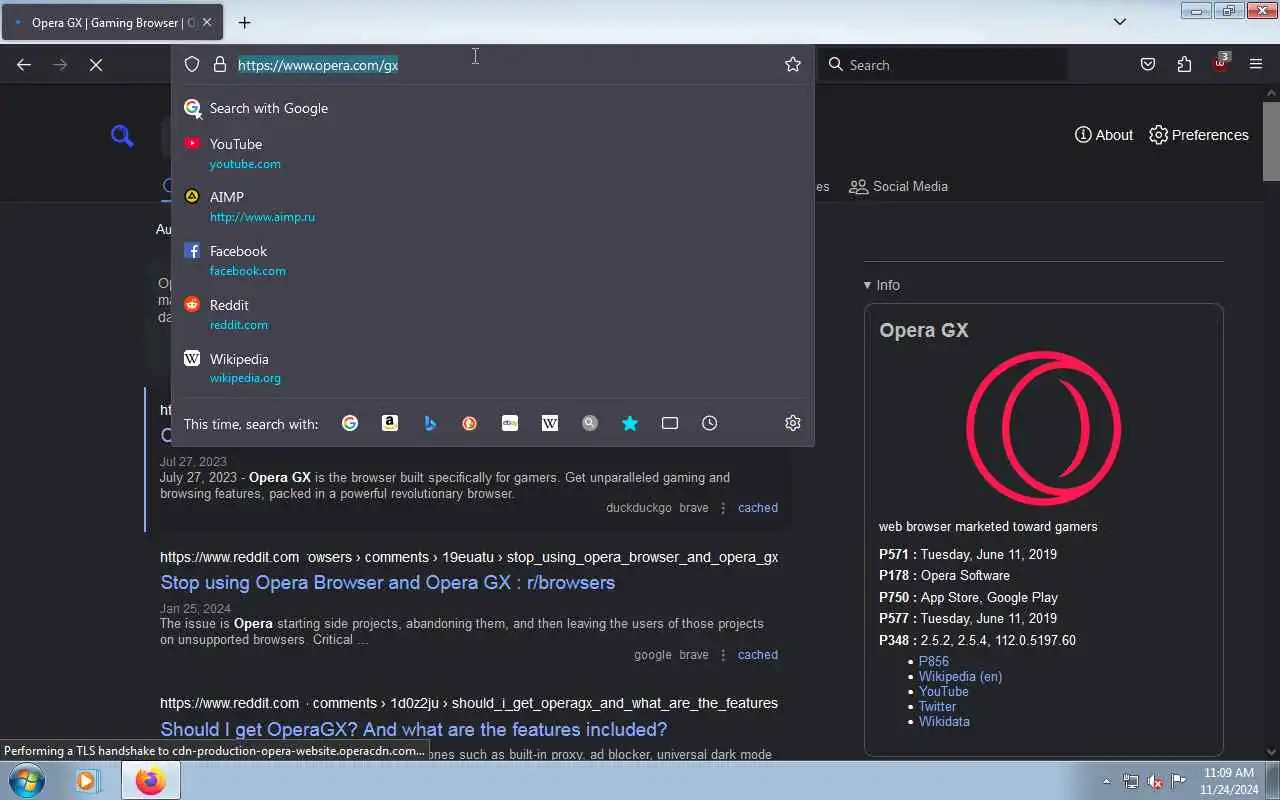Open the YouTube infobox link
Viewport: 1280px width, 800px height.
(944, 692)
